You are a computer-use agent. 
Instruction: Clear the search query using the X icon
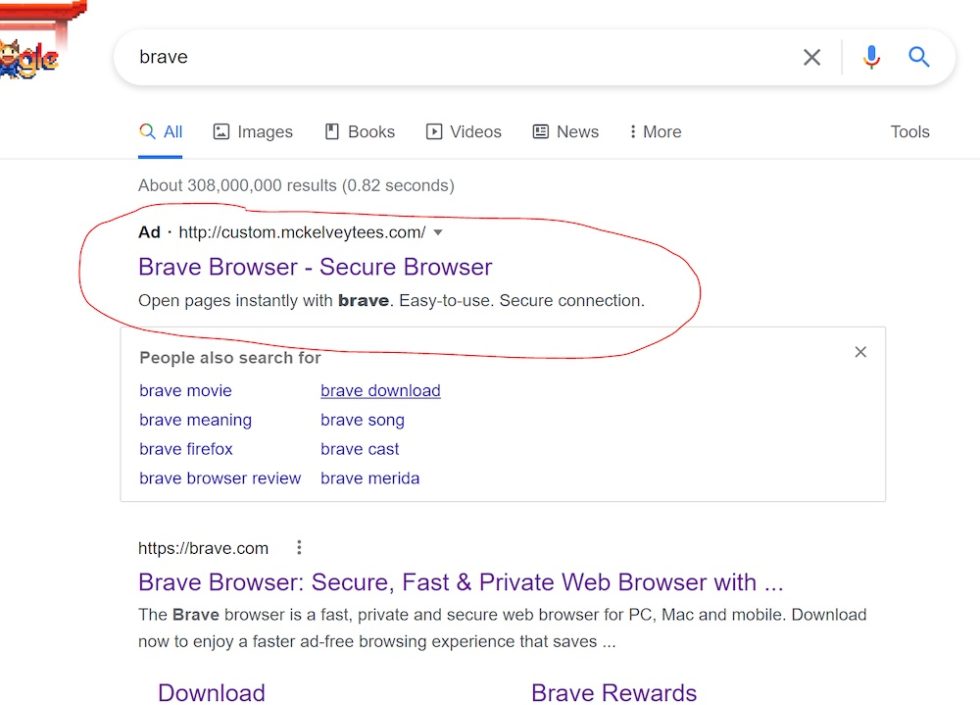(812, 57)
